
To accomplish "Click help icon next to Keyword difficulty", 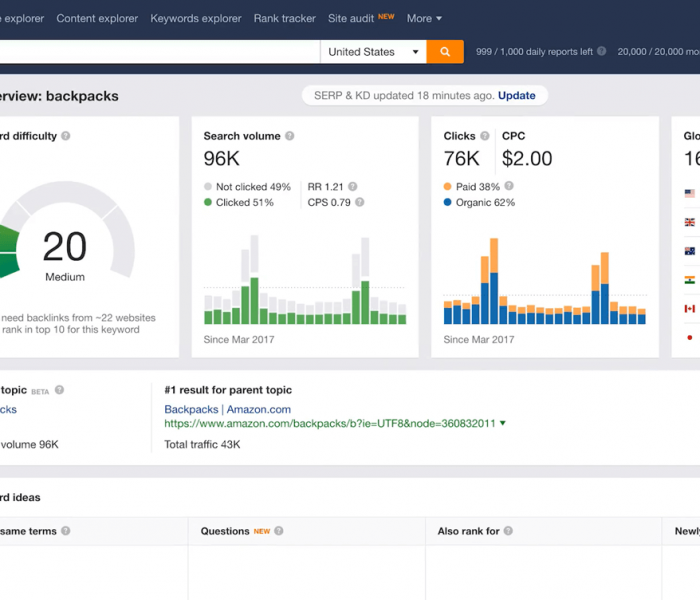I will tap(66, 136).
